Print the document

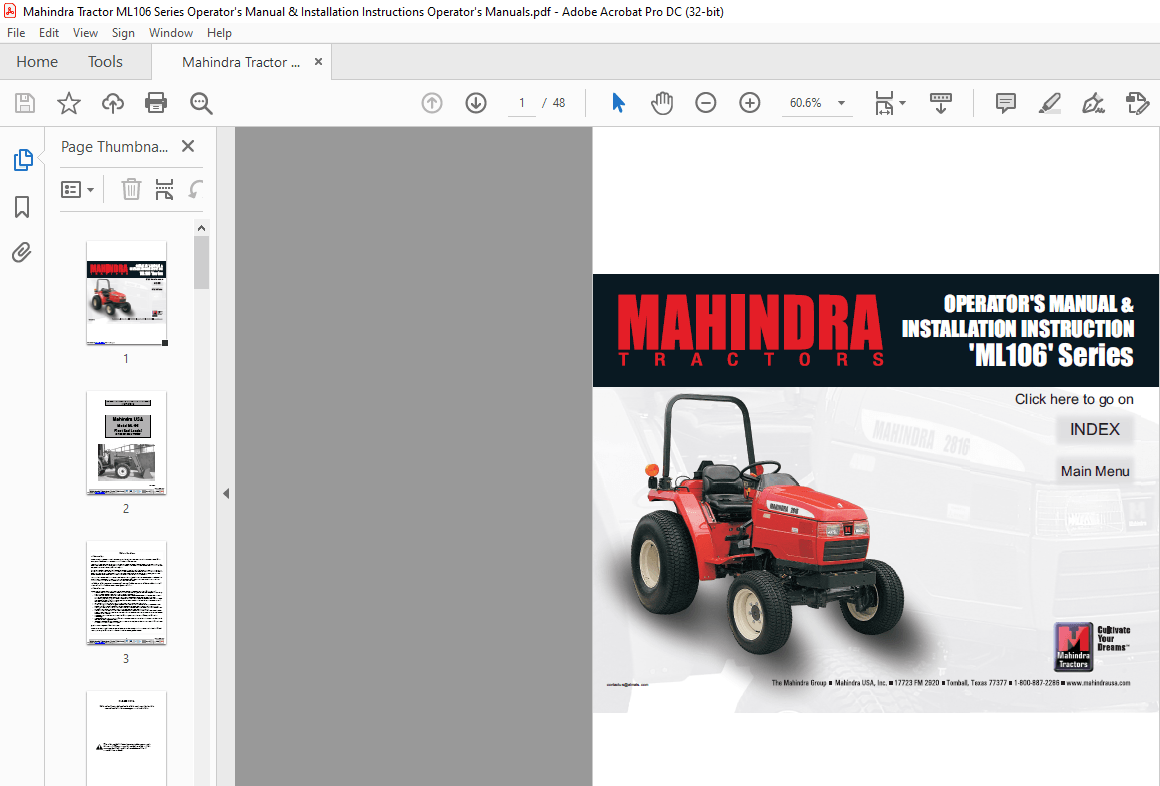click(156, 103)
